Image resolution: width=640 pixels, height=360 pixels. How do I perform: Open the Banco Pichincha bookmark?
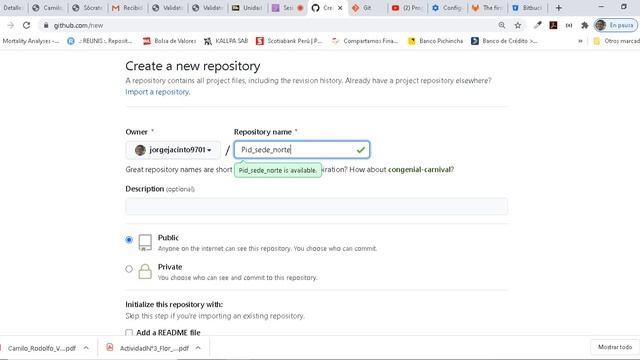click(436, 41)
